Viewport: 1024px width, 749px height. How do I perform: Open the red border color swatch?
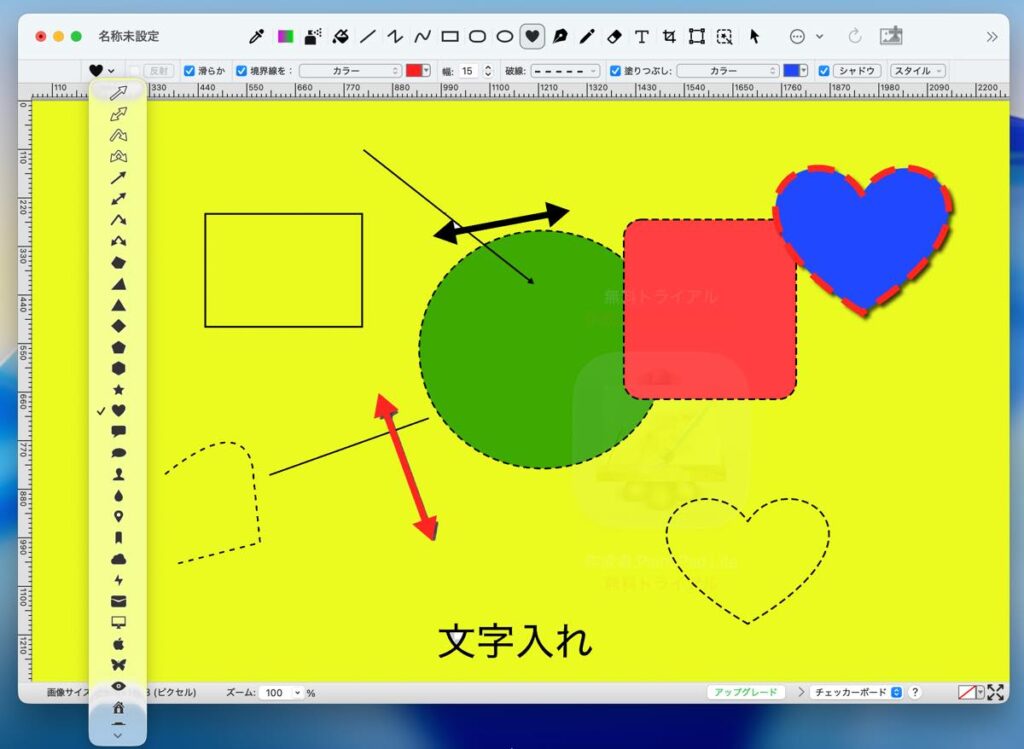(418, 71)
